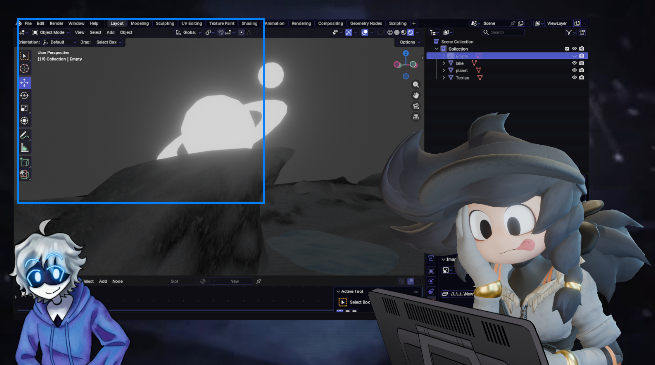
Task: Open the Outliner display mode dropdown
Action: pos(434,32)
